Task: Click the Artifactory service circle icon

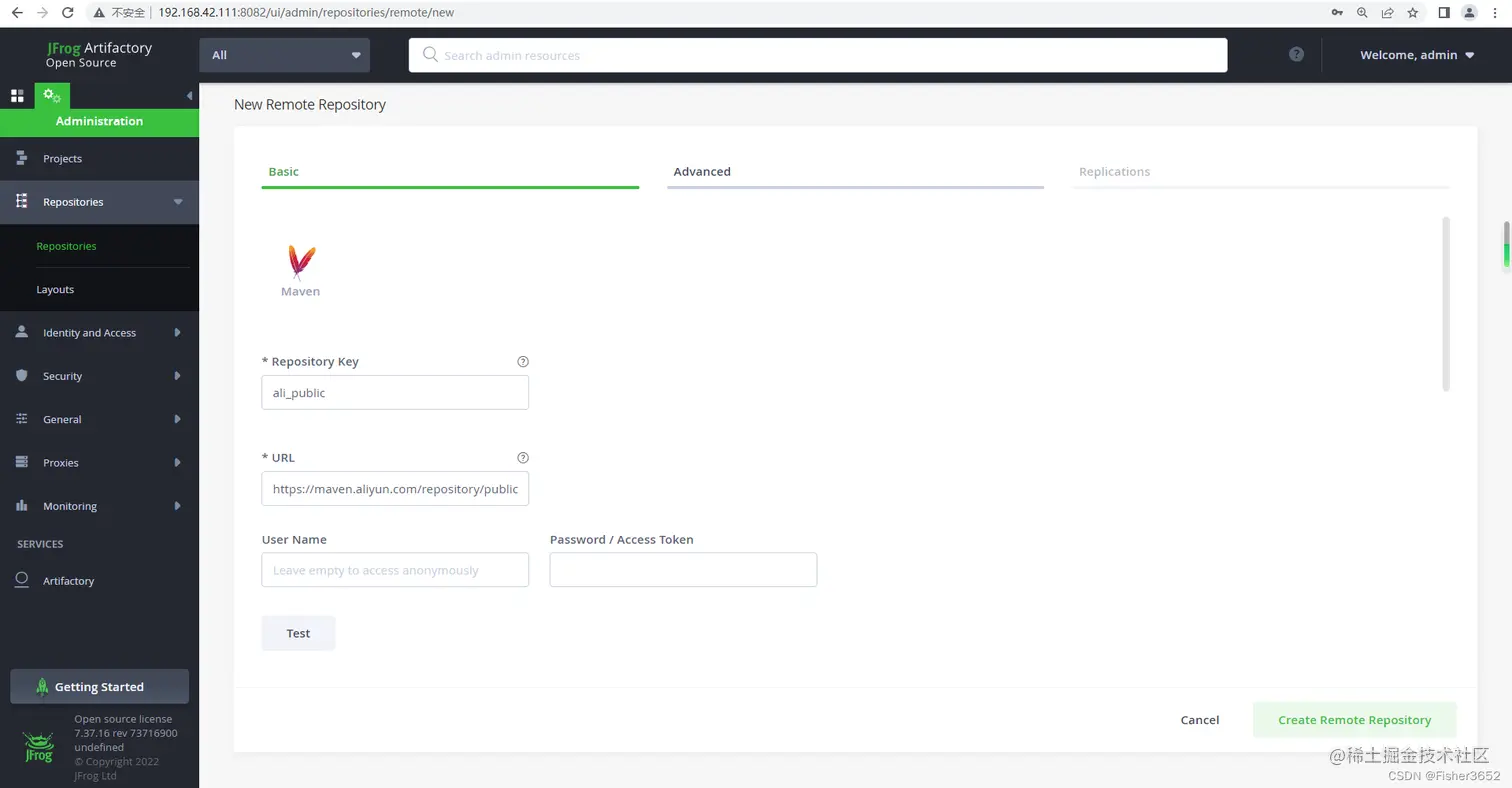Action: point(22,580)
